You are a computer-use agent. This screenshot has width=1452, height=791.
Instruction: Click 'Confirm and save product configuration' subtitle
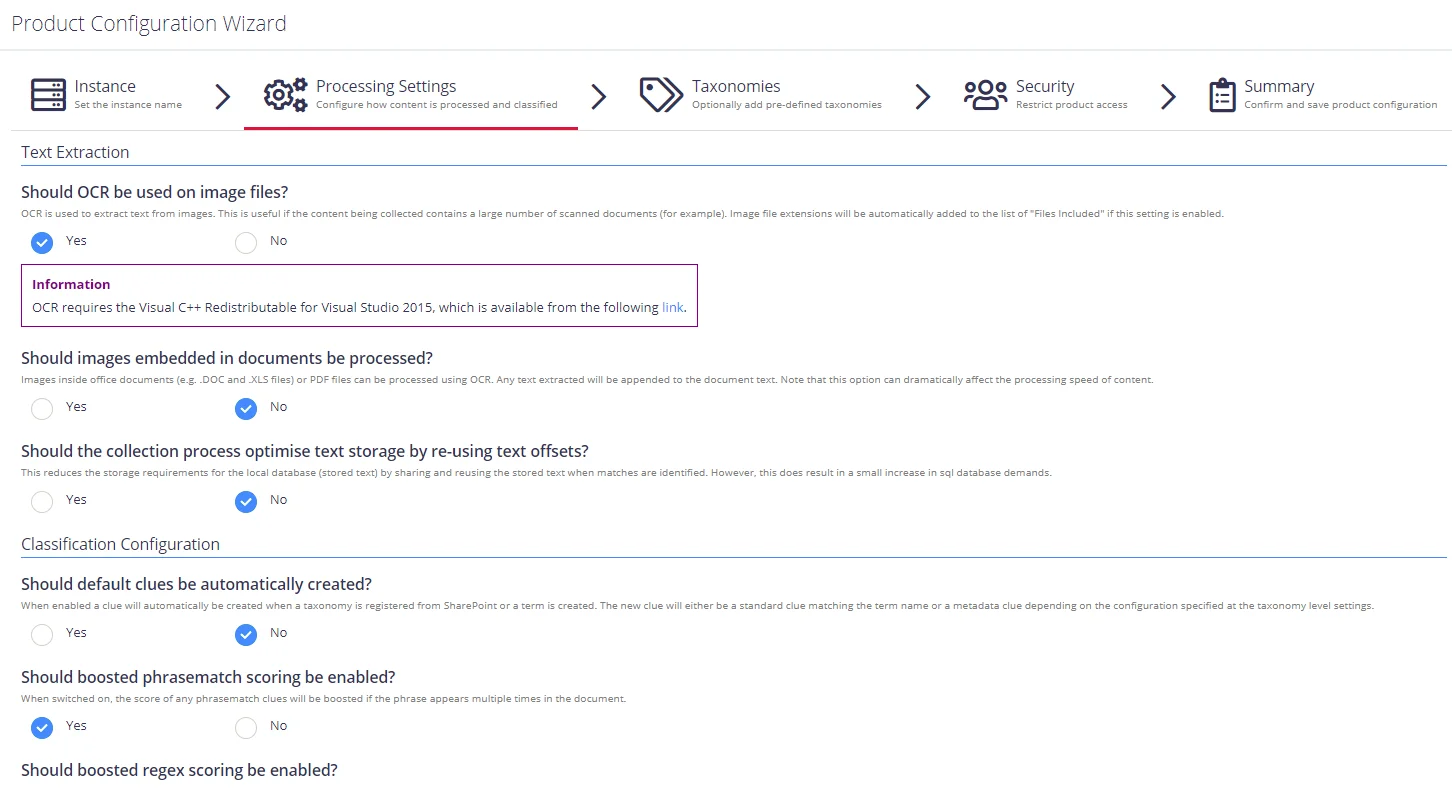tap(1341, 105)
